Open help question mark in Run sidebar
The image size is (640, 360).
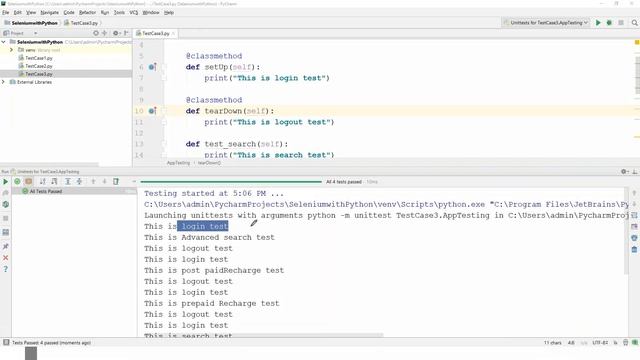tap(6, 269)
